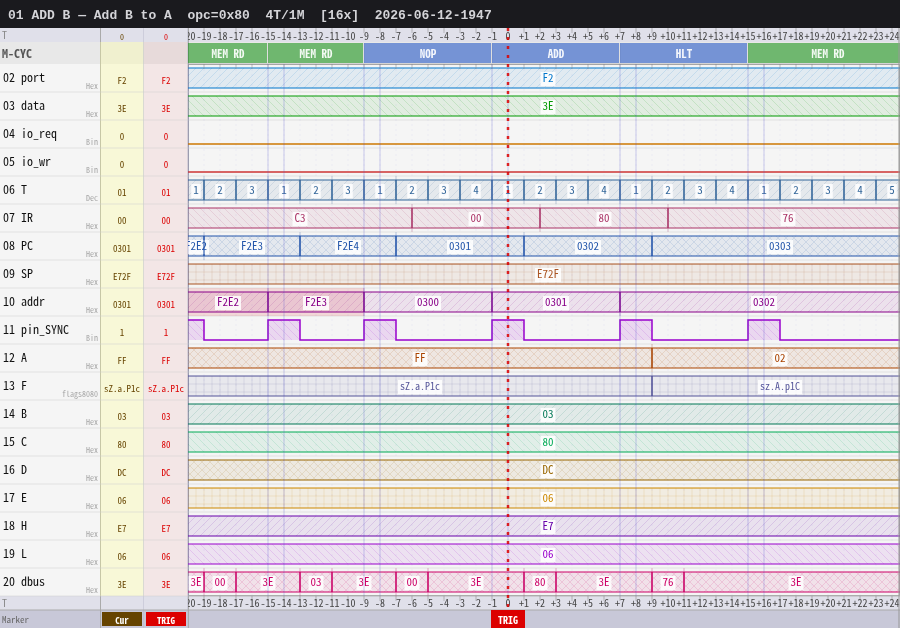Click the F2E2 segment in the addr waveform
The width and height of the screenshot is (900, 628).
(228, 302)
